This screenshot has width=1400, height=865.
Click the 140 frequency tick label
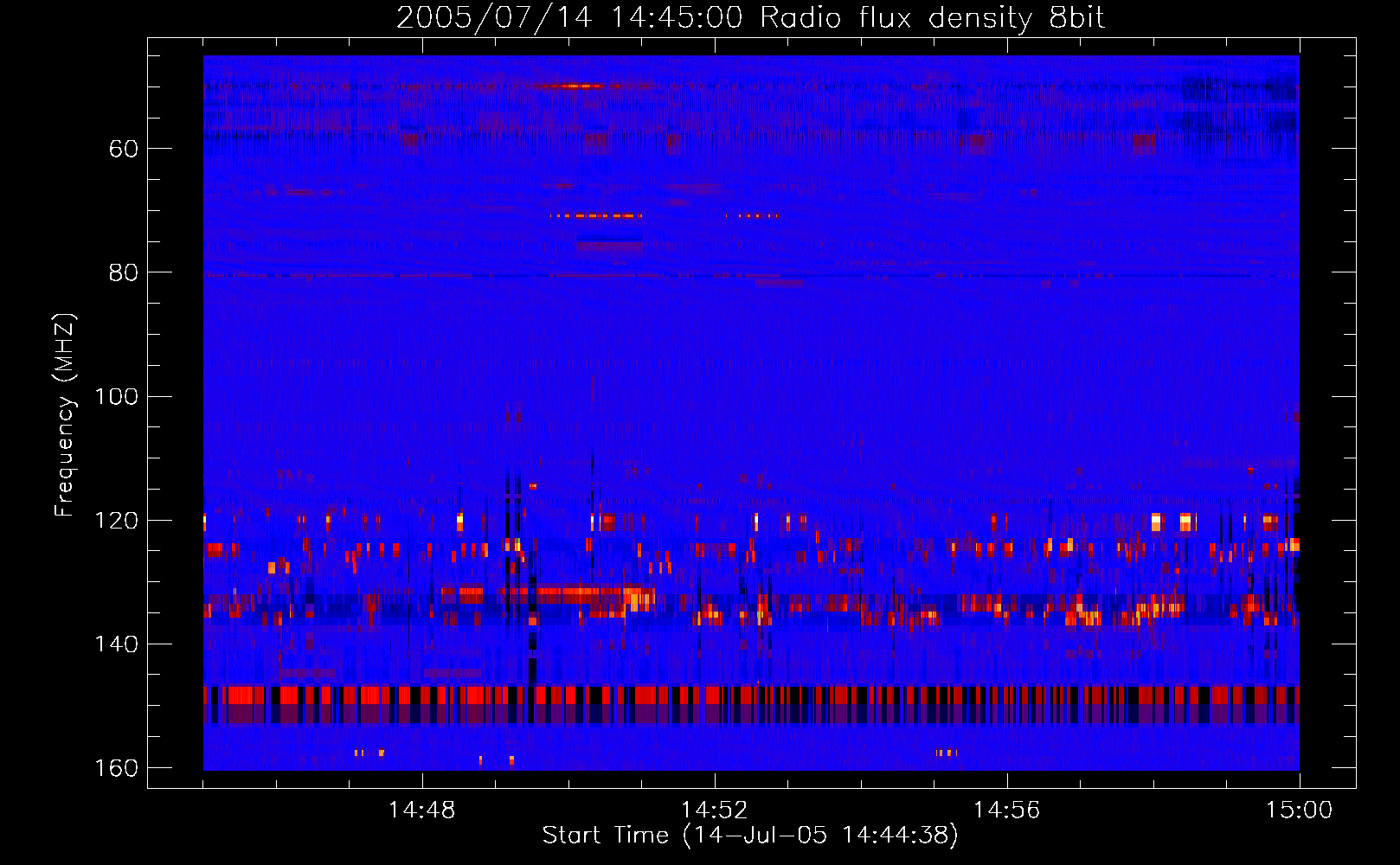point(117,644)
